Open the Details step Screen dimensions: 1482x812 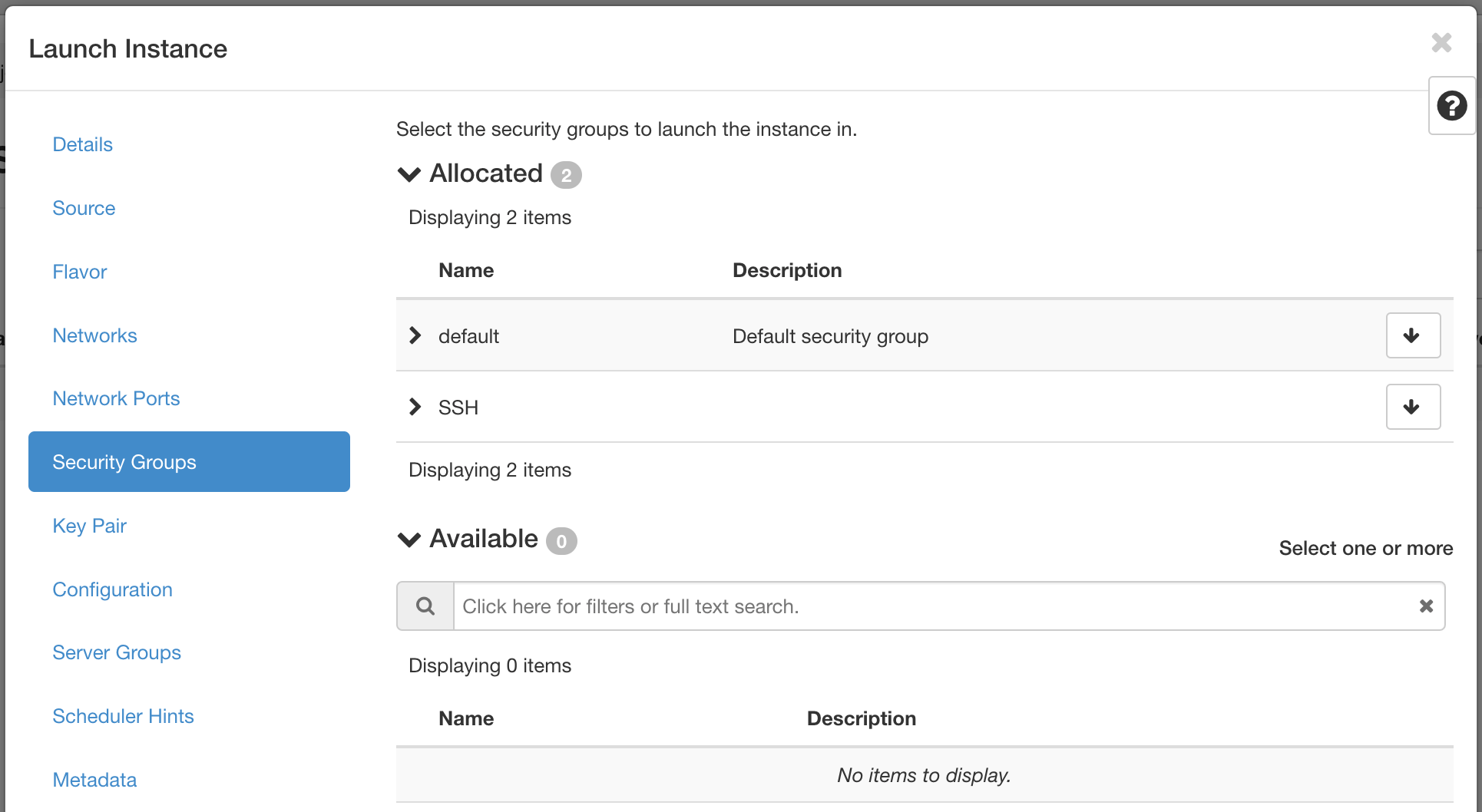coord(82,144)
